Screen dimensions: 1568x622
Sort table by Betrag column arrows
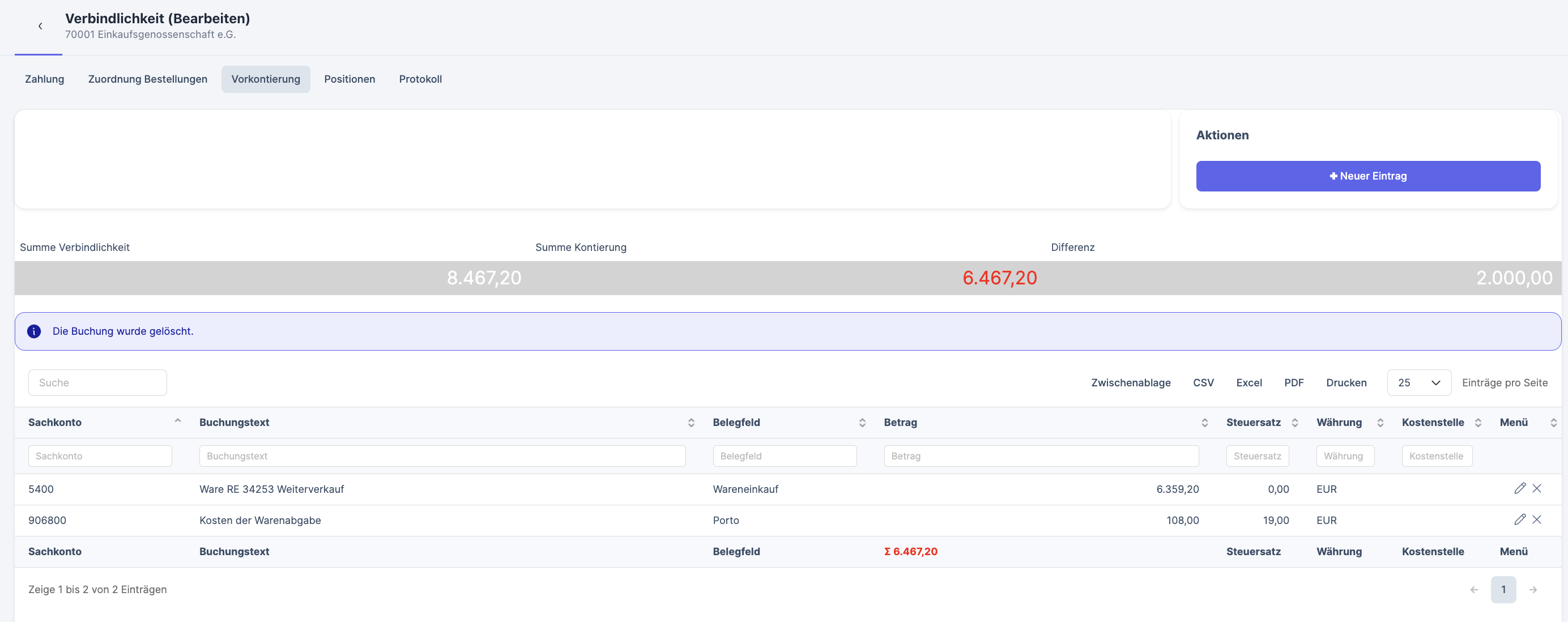click(1204, 423)
